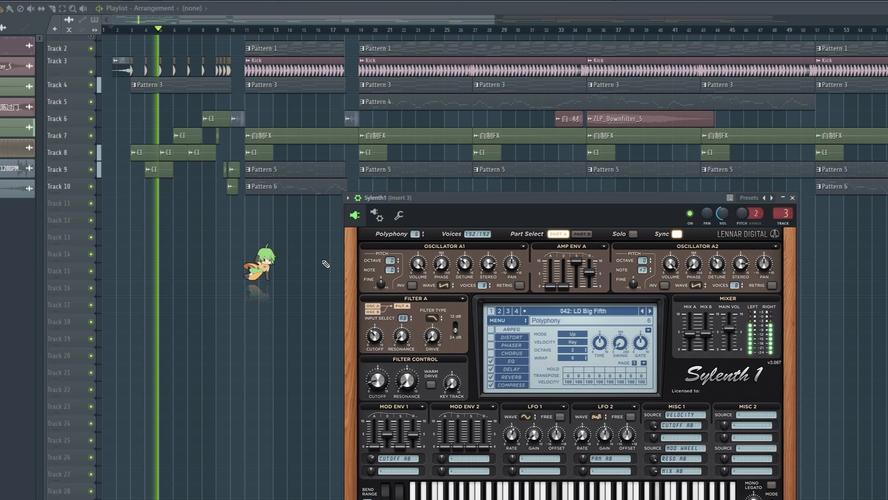Image resolution: width=888 pixels, height=500 pixels.
Task: Select the slice tool in playlist toolbar
Action: click(52, 8)
